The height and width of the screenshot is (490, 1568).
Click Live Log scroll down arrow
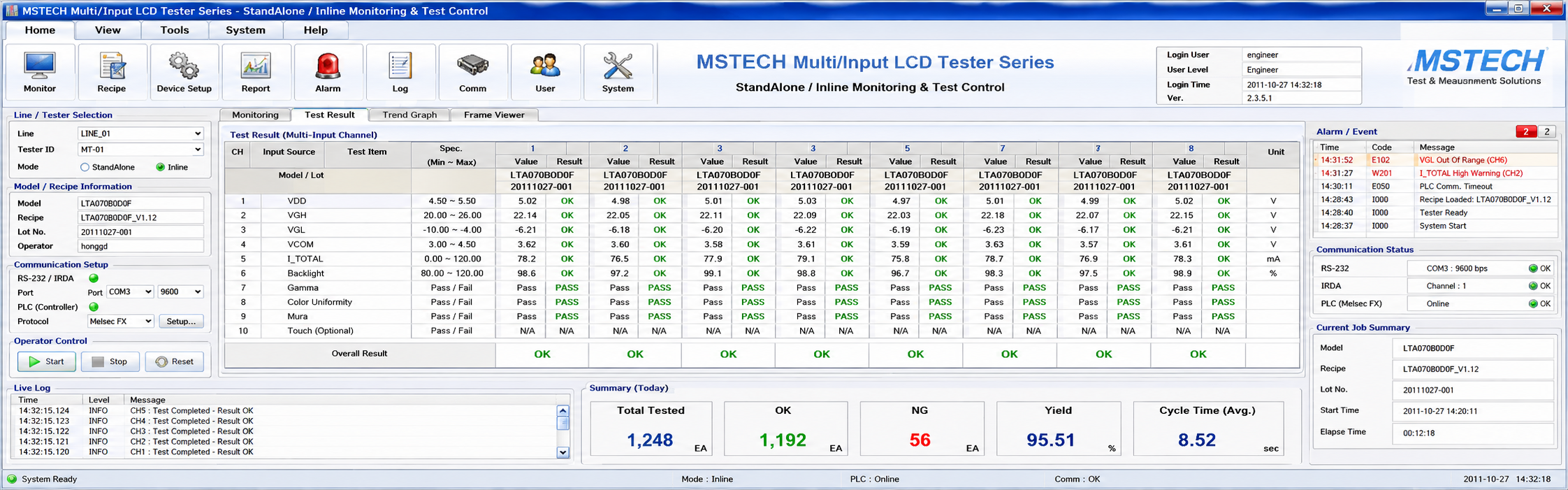563,452
